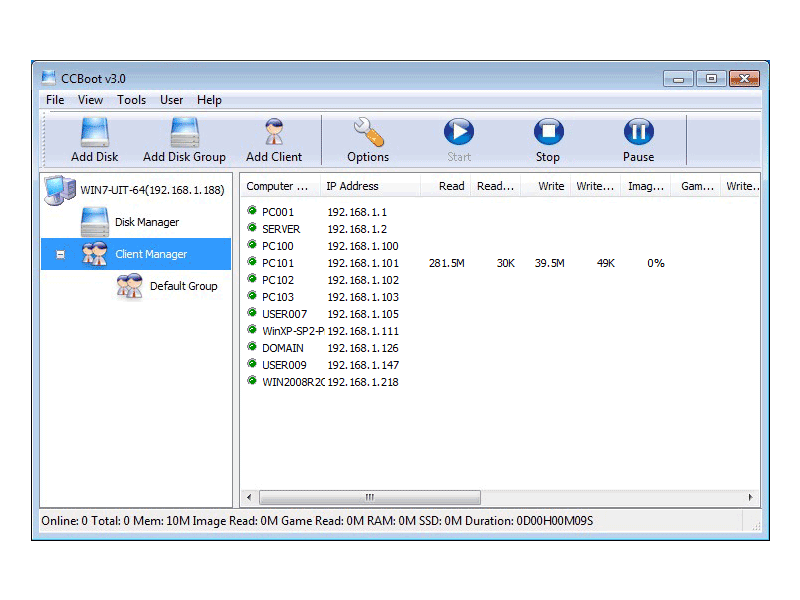Click the 0% image value for PC101

pos(656,263)
